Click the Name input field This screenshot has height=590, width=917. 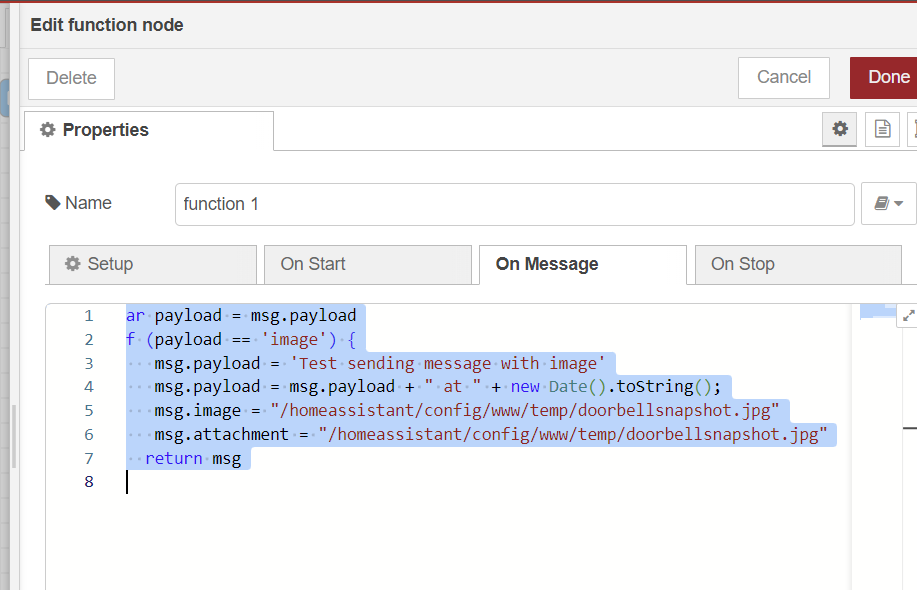pyautogui.click(x=514, y=204)
